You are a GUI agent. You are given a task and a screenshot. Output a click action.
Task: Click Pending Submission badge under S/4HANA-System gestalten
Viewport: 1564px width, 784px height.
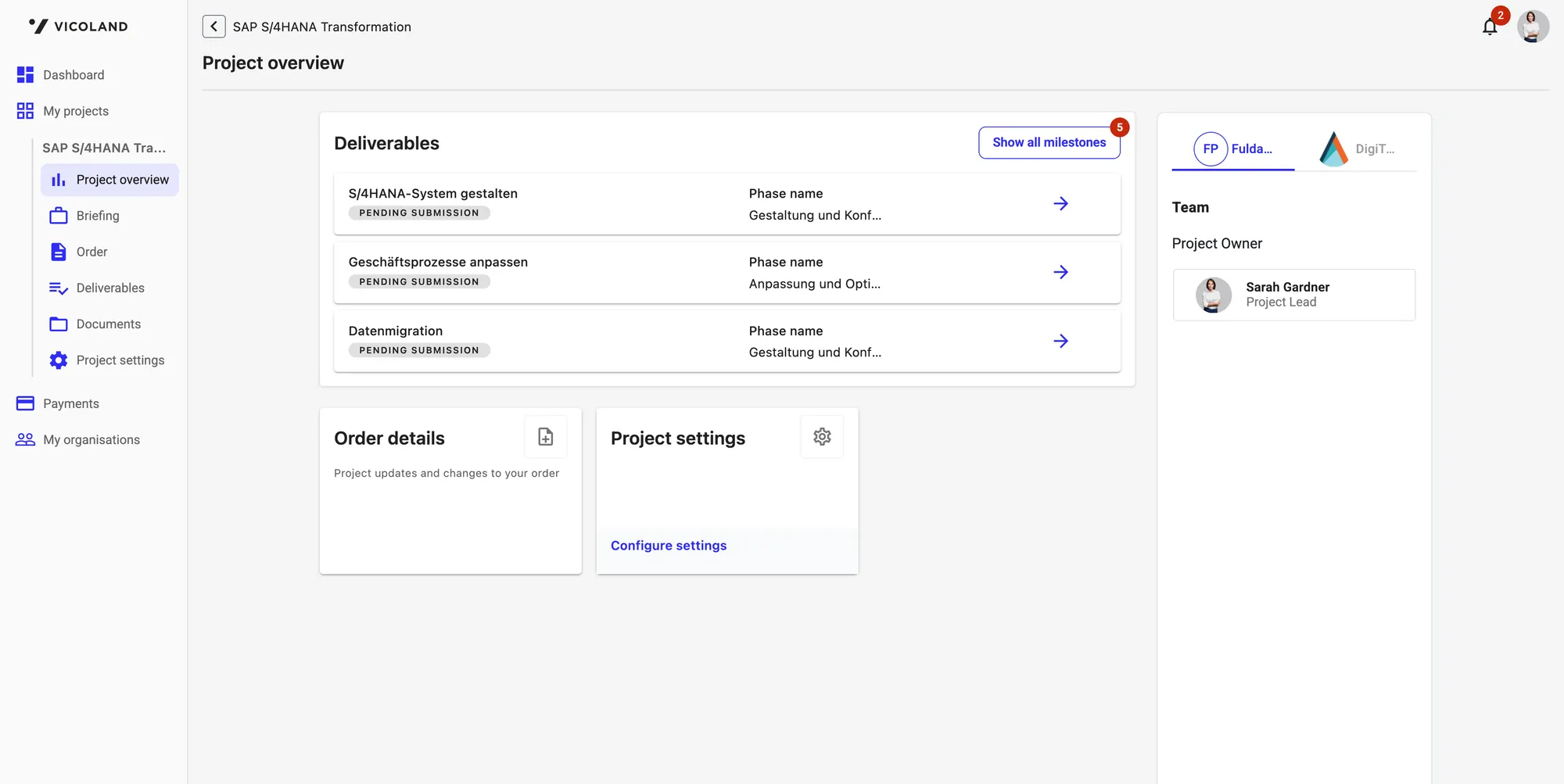pyautogui.click(x=419, y=213)
